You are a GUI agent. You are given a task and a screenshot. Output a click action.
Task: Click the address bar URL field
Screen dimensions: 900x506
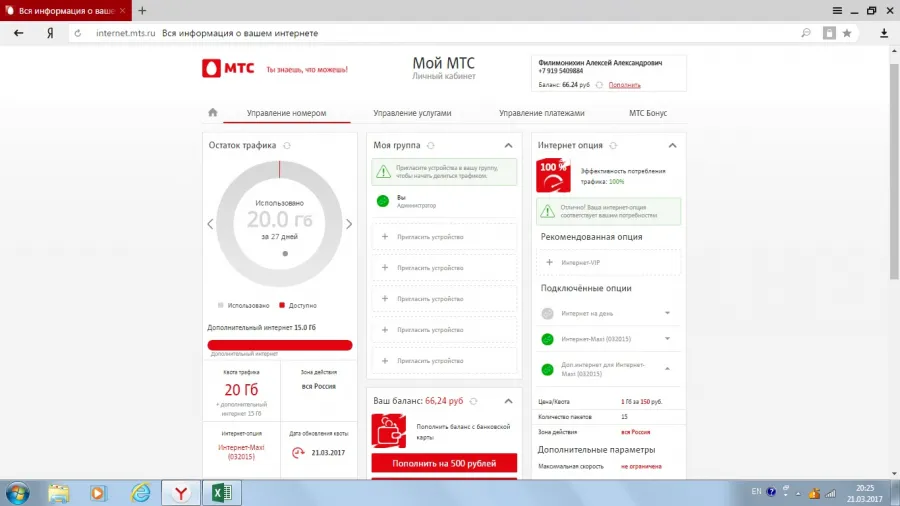click(433, 33)
